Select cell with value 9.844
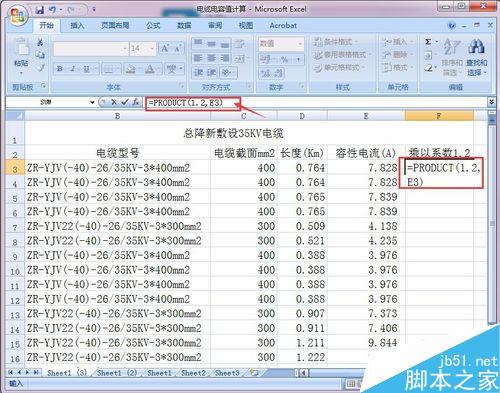Image resolution: width=500 pixels, height=393 pixels. [366, 342]
